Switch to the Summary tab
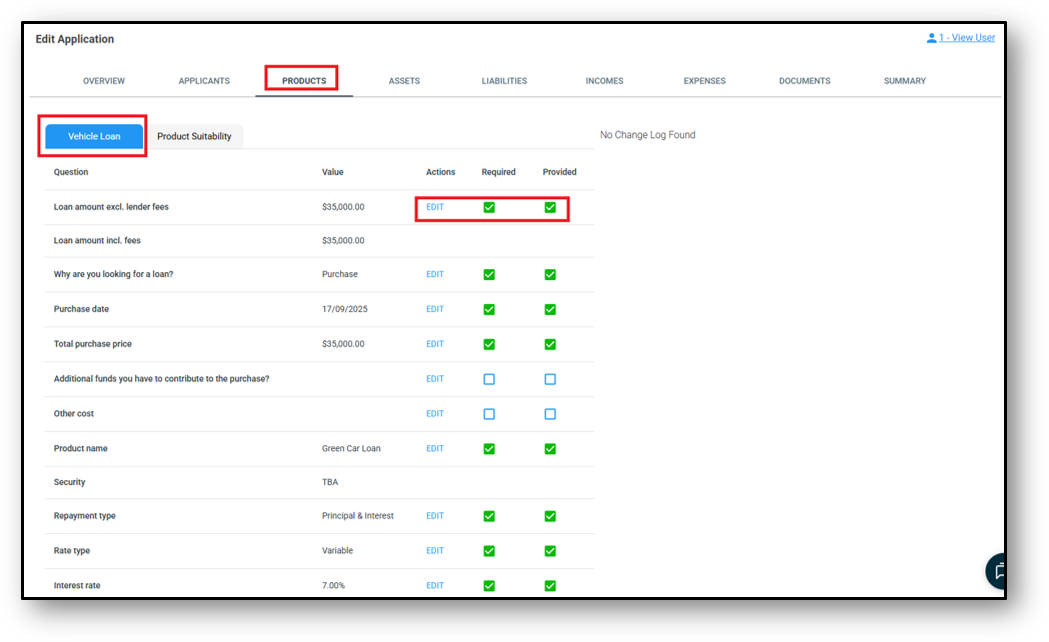The image size is (1049, 642). [904, 81]
